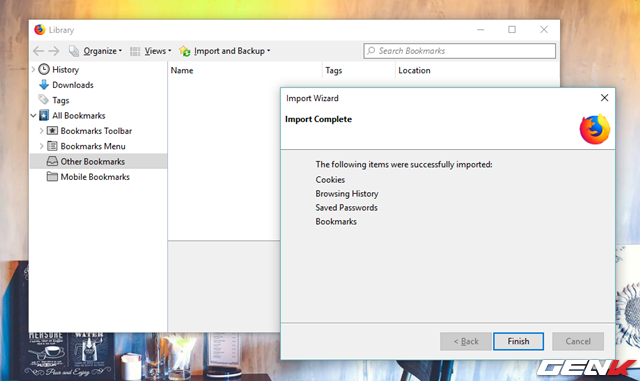Image resolution: width=640 pixels, height=381 pixels.
Task: Focus the Search Bookmarks field
Action: pyautogui.click(x=460, y=51)
